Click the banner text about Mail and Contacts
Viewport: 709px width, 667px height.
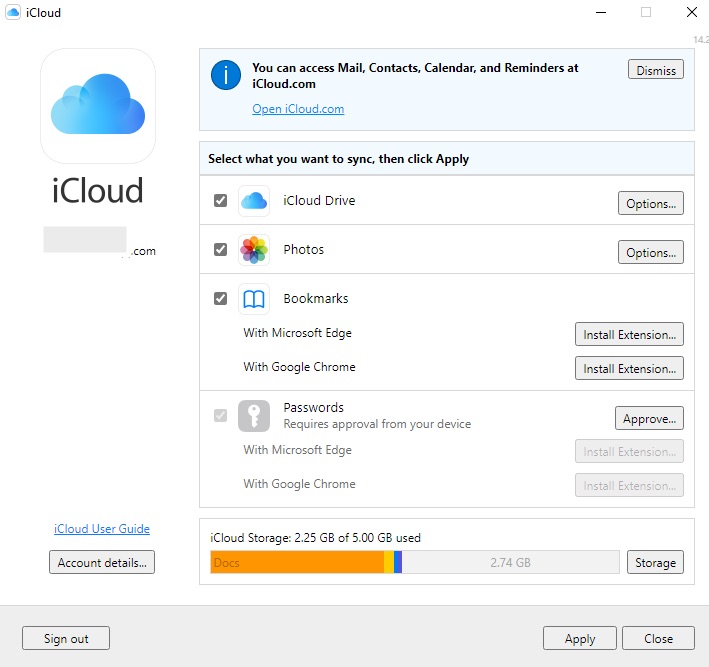click(x=415, y=76)
